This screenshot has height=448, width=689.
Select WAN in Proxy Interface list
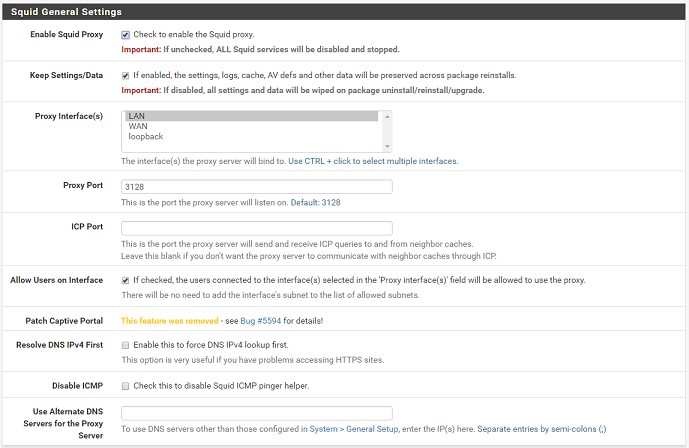251,126
